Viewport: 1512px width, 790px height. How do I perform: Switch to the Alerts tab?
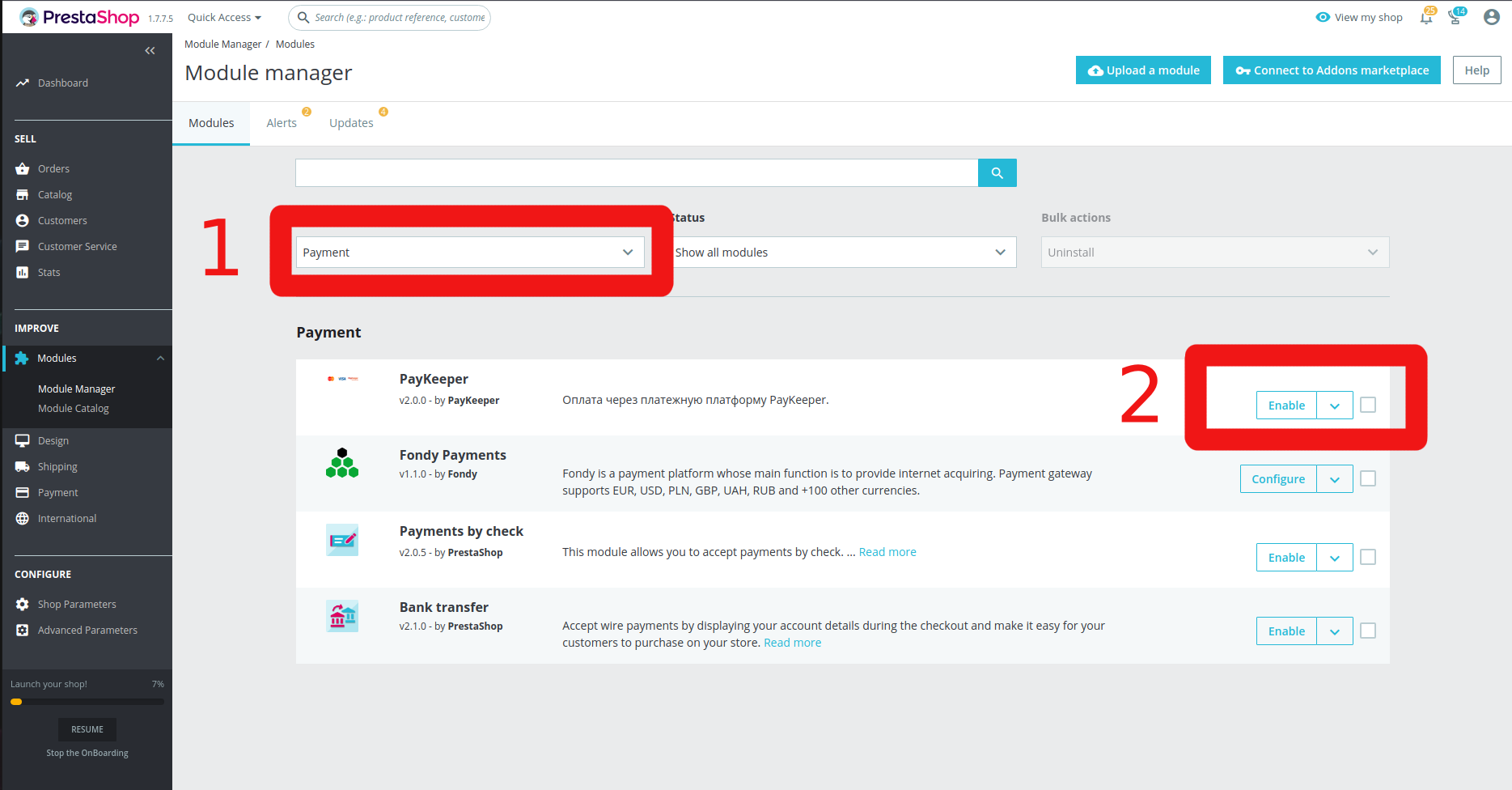(x=282, y=123)
